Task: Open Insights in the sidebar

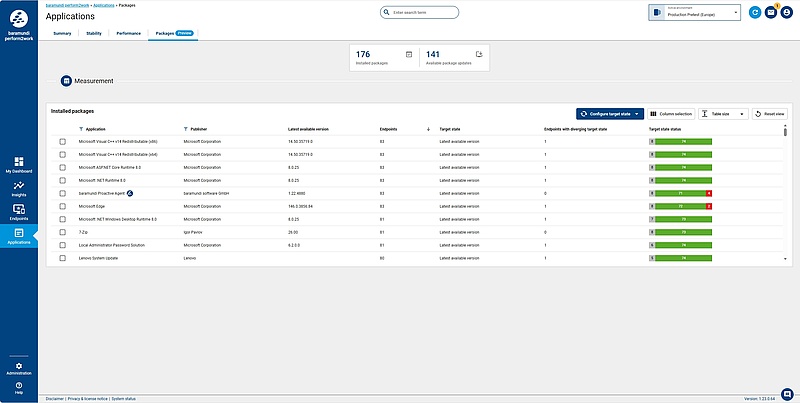Action: [19, 186]
